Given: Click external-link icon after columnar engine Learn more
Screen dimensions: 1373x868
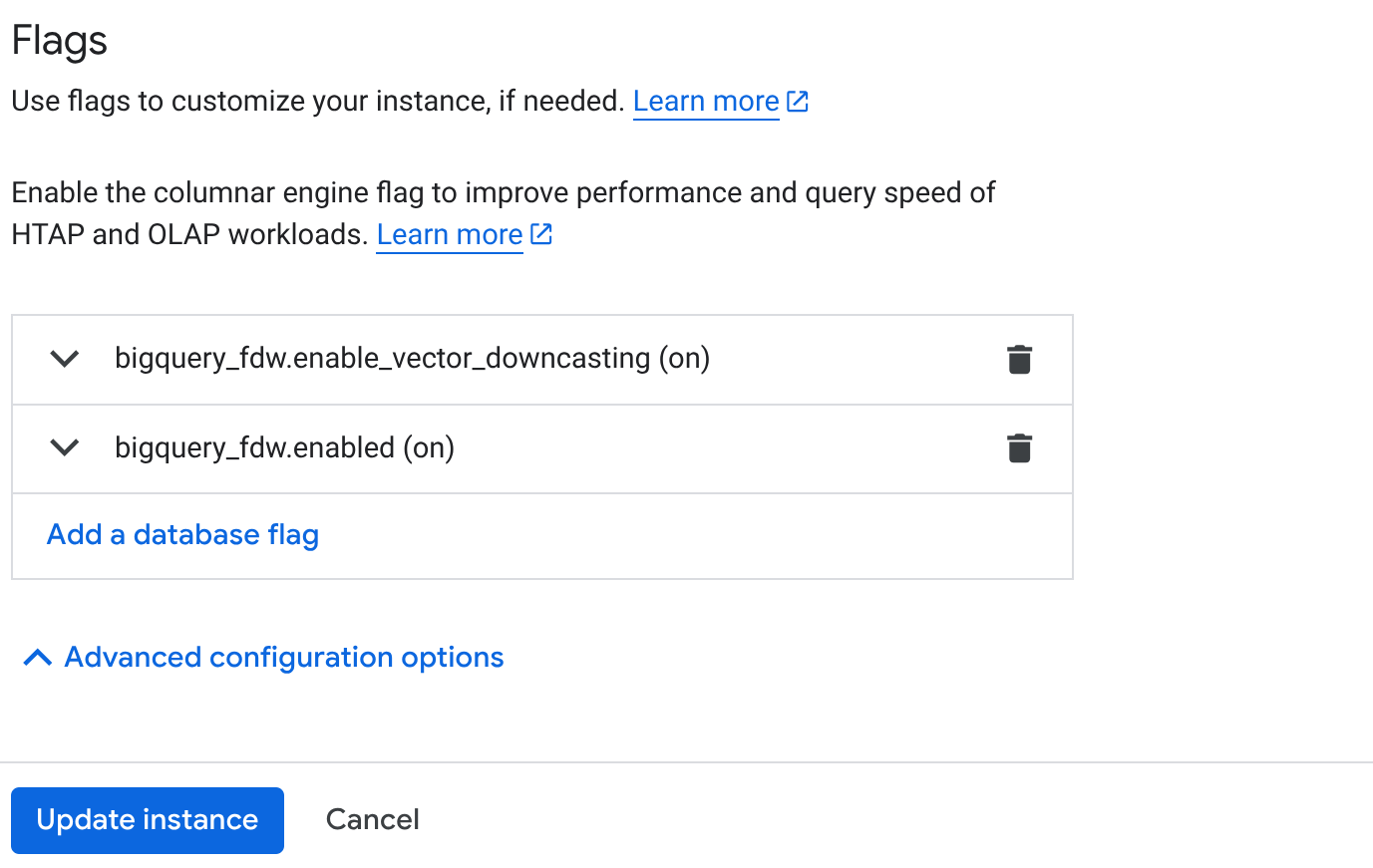Looking at the screenshot, I should [x=541, y=234].
